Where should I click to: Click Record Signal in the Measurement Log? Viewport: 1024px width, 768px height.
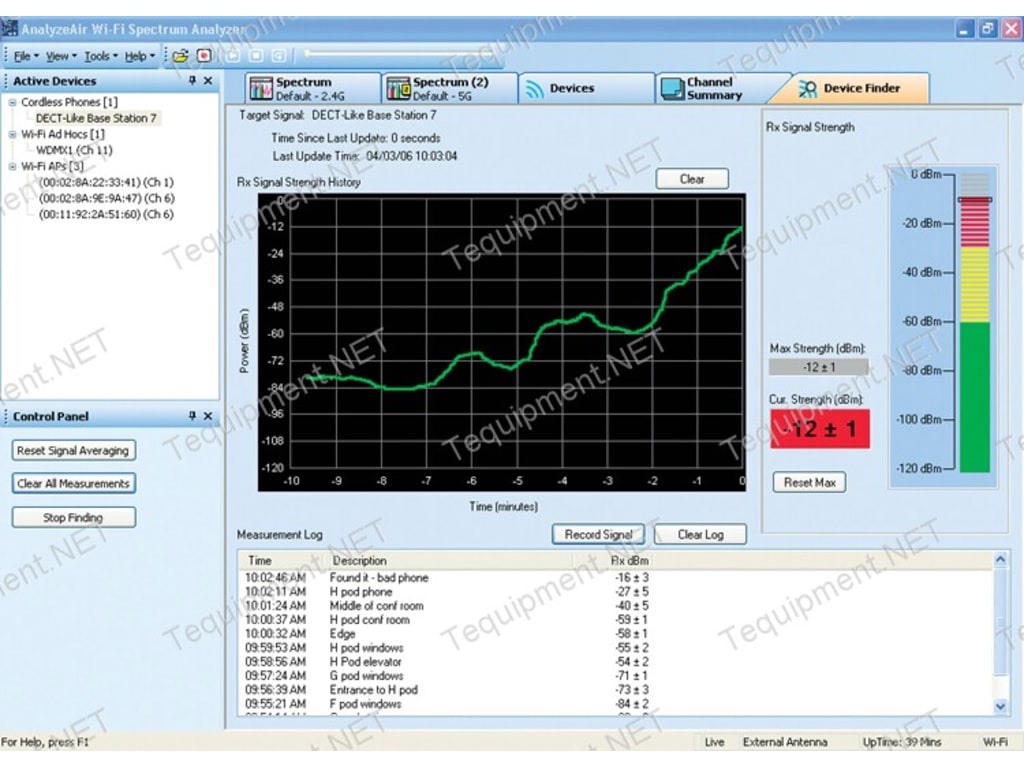pos(598,535)
